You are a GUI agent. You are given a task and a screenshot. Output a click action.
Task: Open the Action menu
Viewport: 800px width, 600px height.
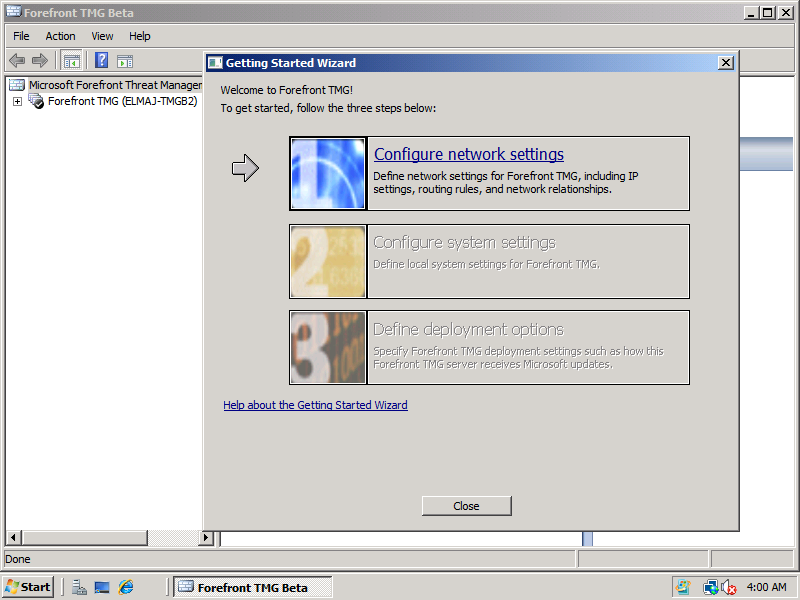coord(60,36)
